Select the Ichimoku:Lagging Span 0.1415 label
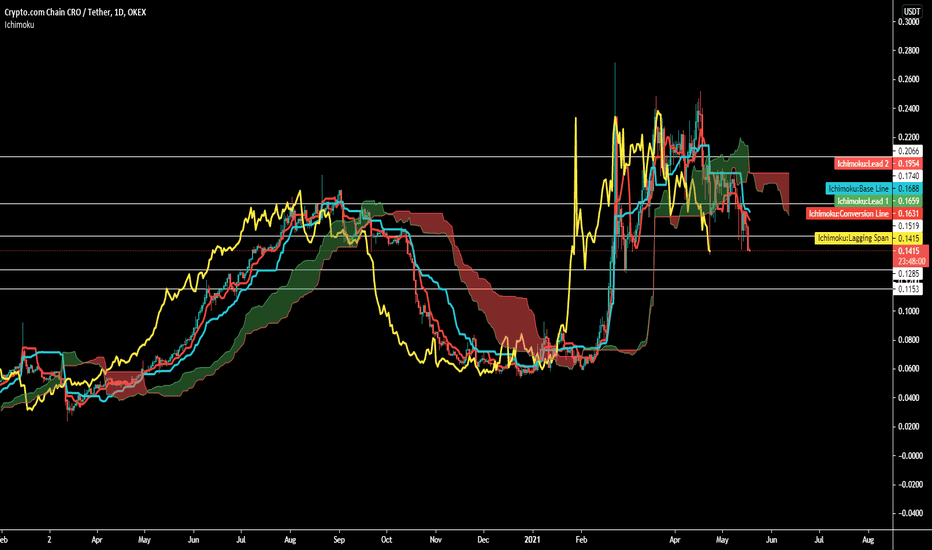932x550 pixels. [868, 238]
